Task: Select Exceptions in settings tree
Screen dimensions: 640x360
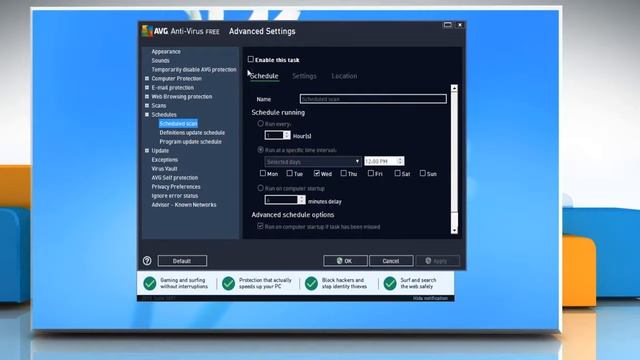Action: pos(164,160)
